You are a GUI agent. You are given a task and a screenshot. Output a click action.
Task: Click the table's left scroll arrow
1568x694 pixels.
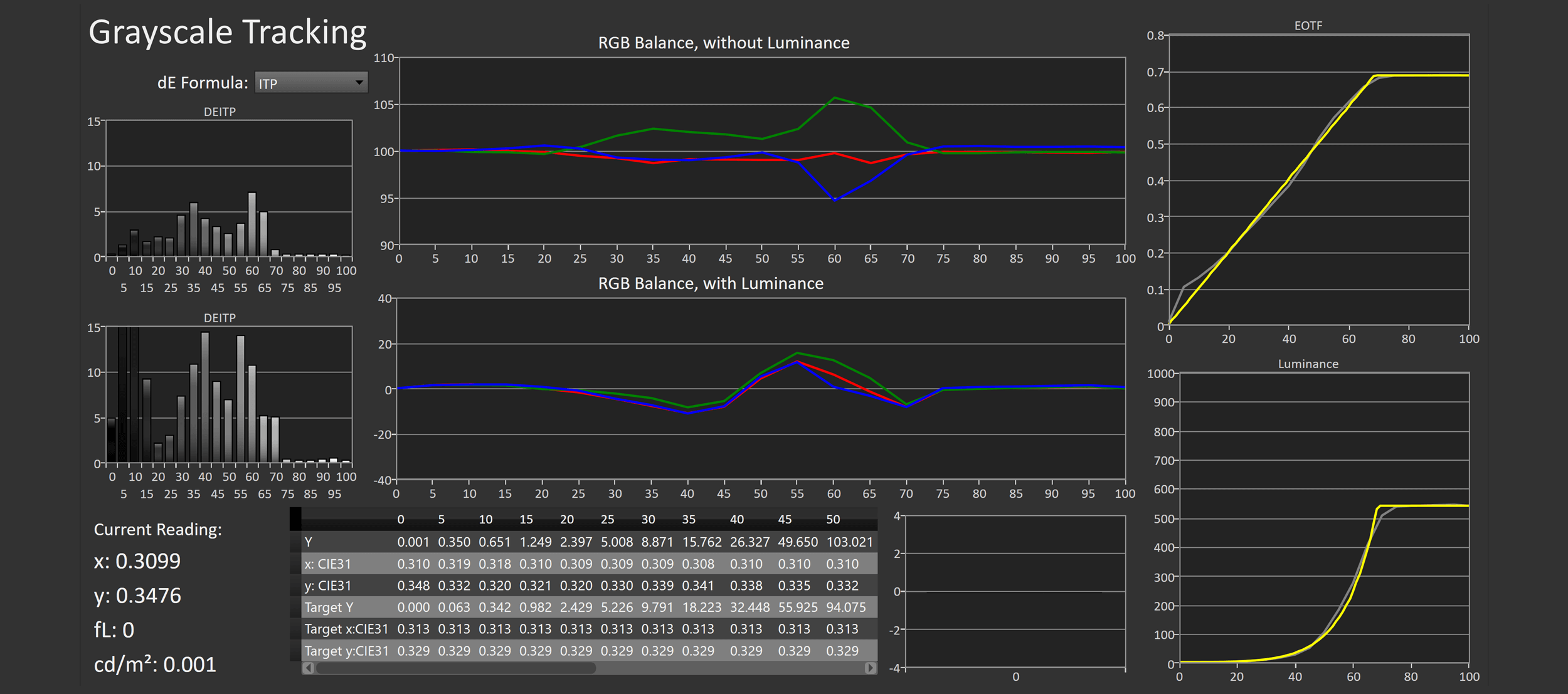coord(309,668)
